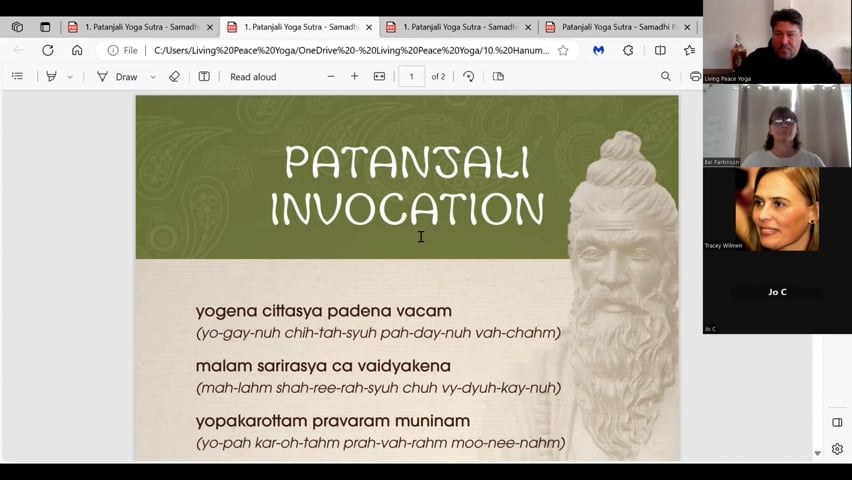Toggle fit to width view
The image size is (852, 480).
[x=379, y=76]
